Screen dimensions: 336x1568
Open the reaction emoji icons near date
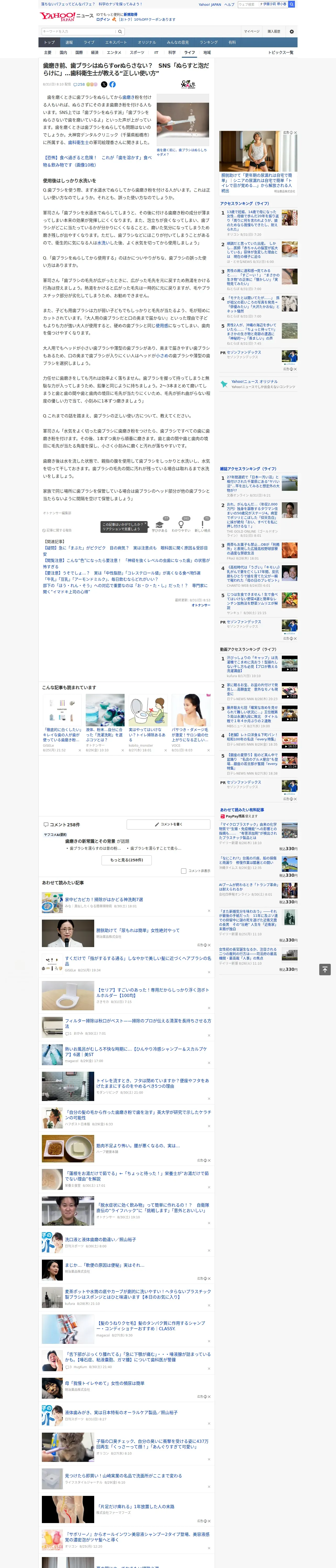[x=92, y=85]
